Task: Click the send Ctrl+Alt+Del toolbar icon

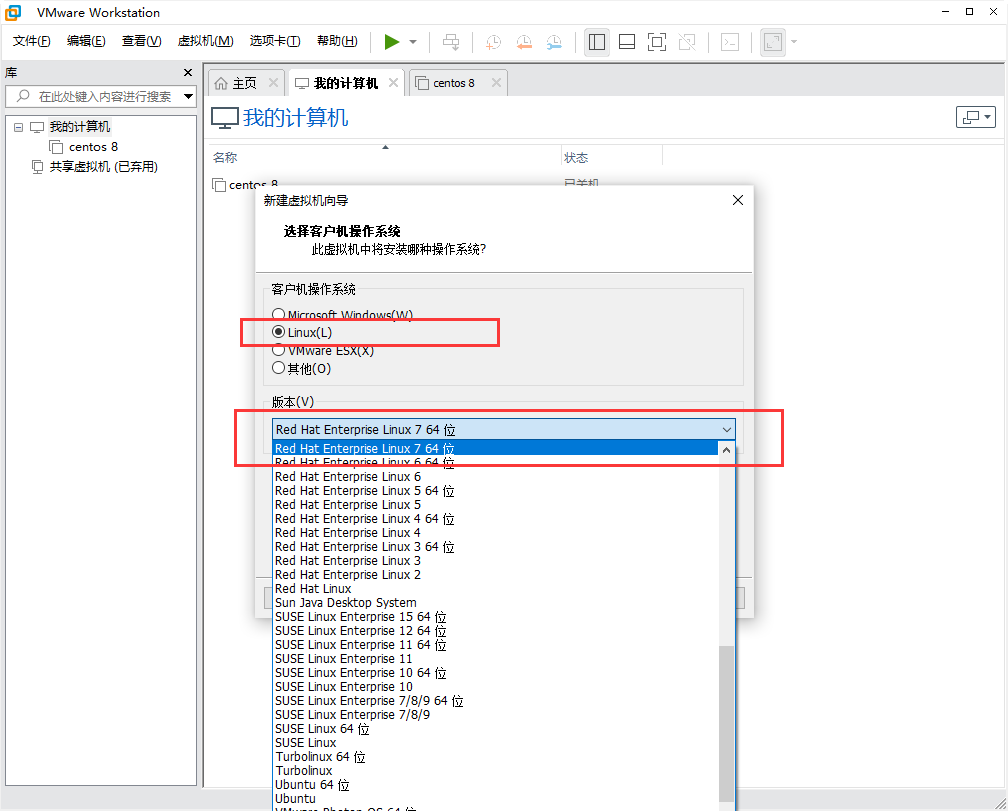Action: pos(451,42)
